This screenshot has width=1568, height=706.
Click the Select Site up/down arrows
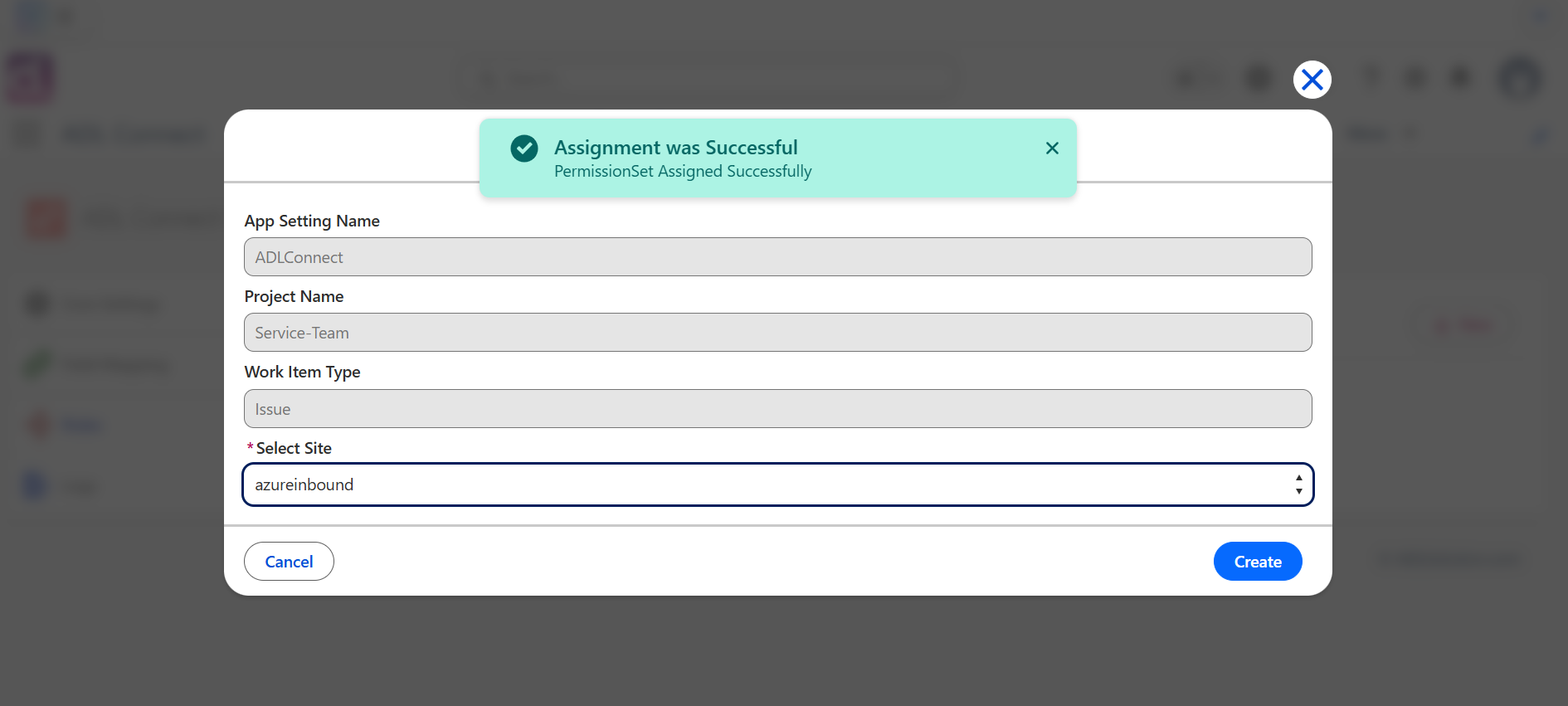tap(1298, 484)
